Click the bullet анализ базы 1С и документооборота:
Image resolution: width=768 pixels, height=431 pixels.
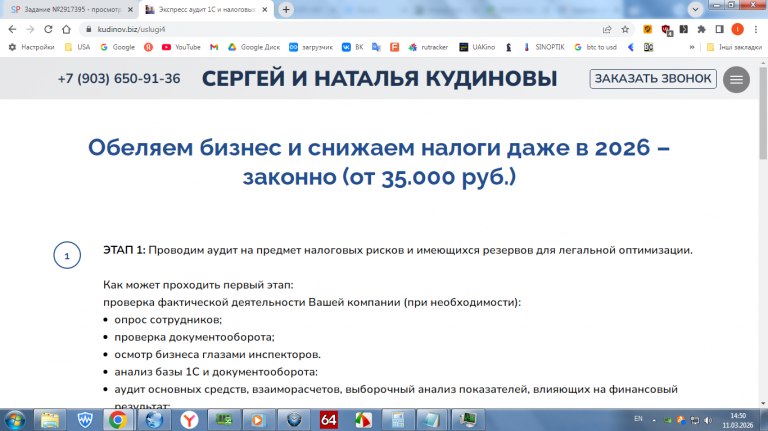pyautogui.click(x=216, y=372)
